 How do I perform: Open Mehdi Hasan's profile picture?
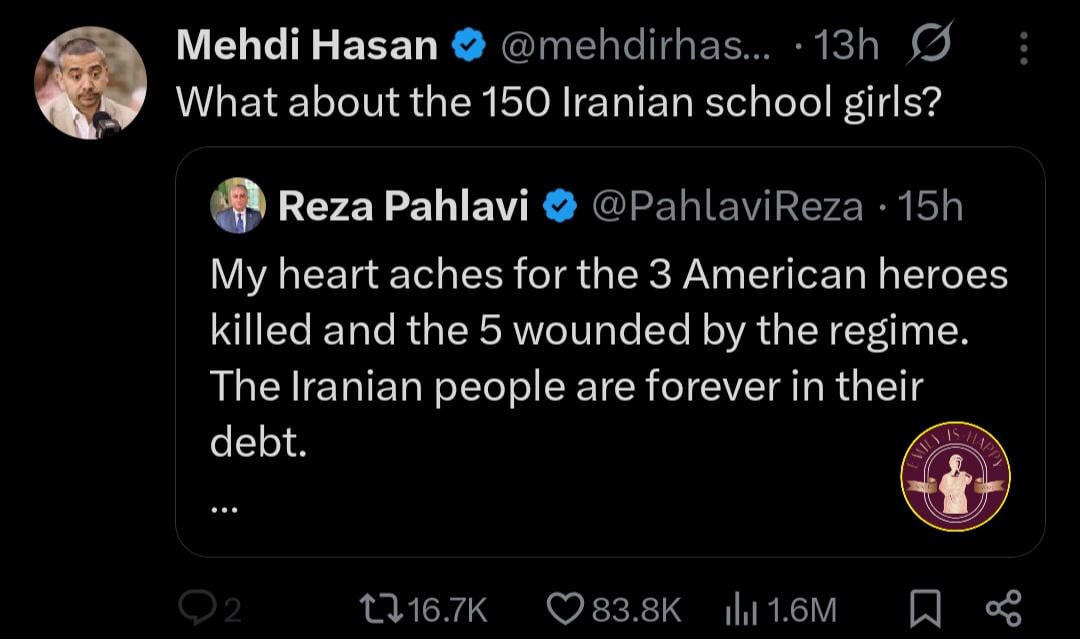coord(91,83)
